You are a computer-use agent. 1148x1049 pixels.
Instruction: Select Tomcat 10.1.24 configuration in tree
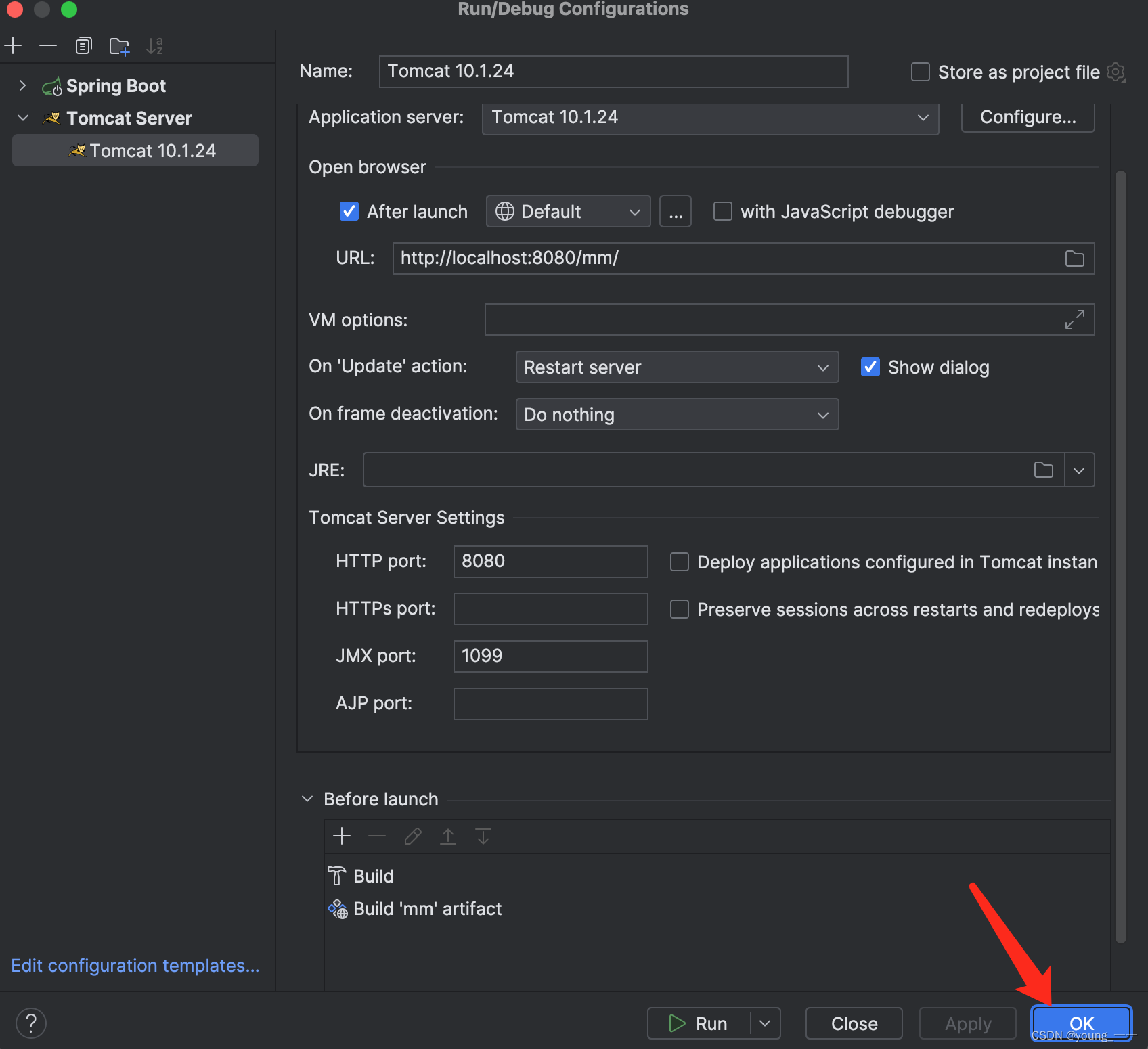coord(135,150)
